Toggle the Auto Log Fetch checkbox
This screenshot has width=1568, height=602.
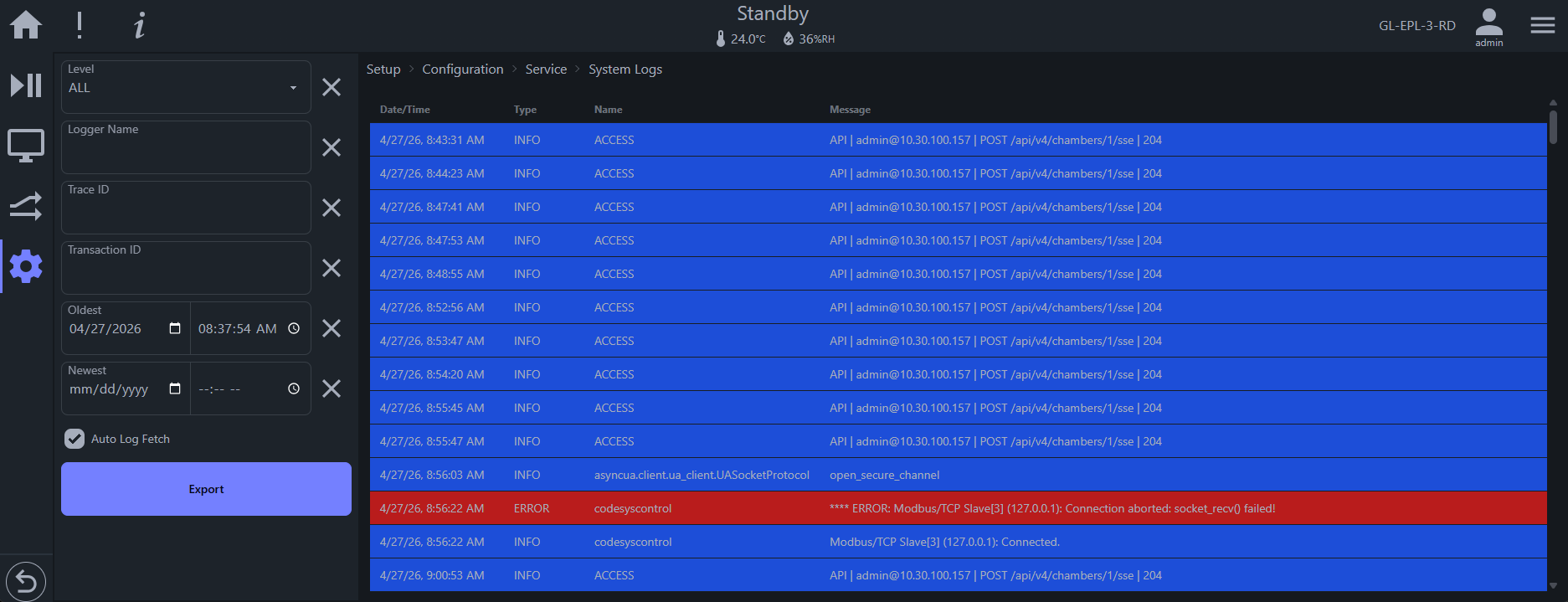[x=75, y=439]
